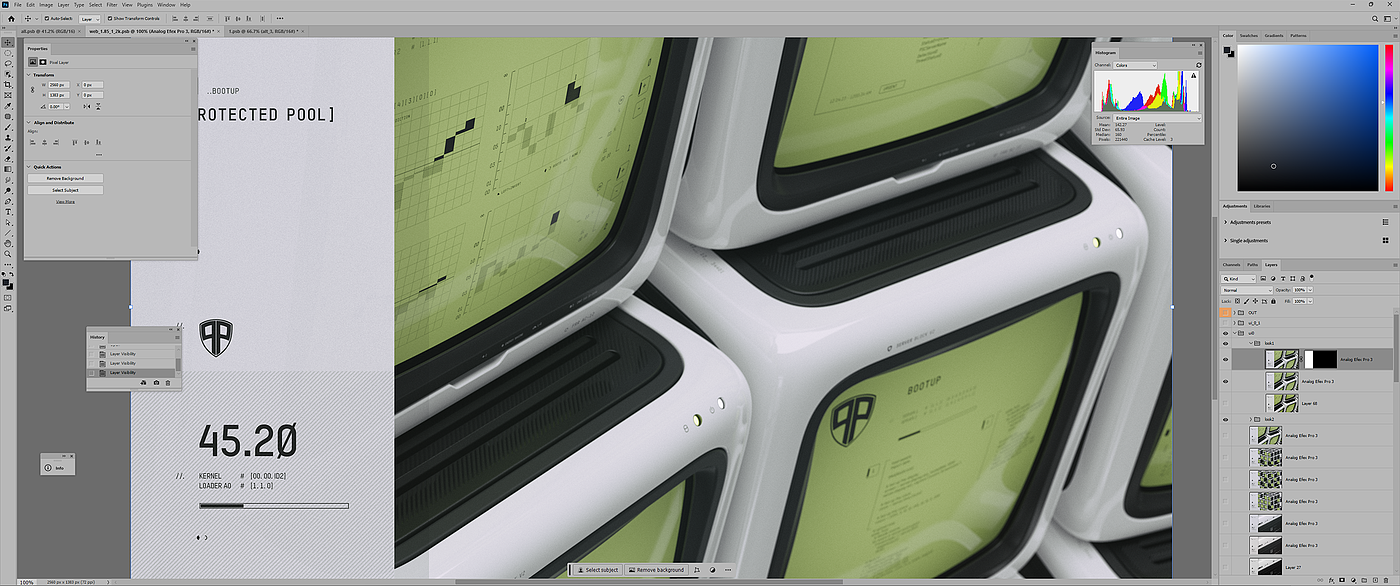Create a new layer with the plus icon

[x=1375, y=580]
